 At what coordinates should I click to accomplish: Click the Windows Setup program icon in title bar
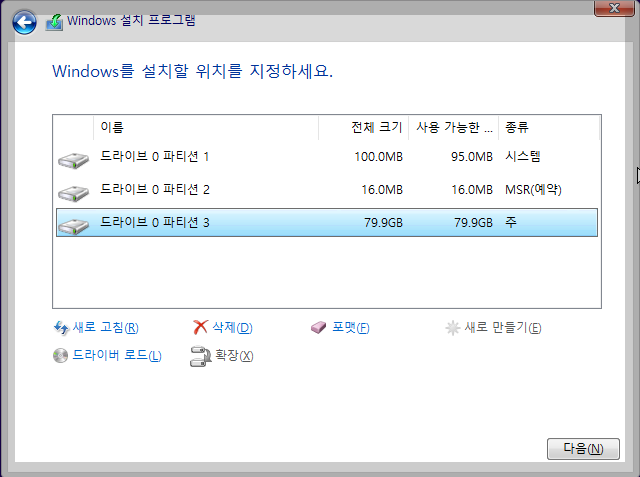click(x=54, y=22)
